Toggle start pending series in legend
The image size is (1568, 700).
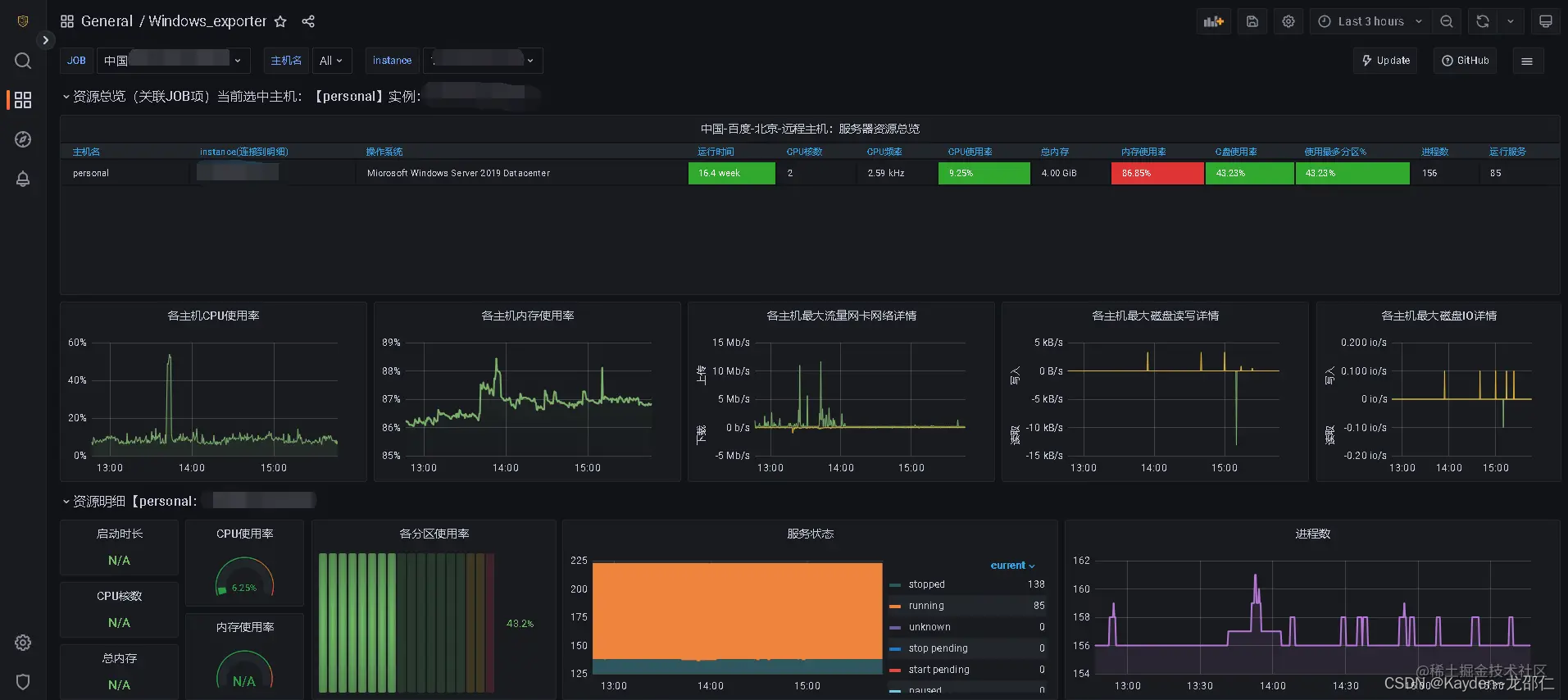pos(939,670)
